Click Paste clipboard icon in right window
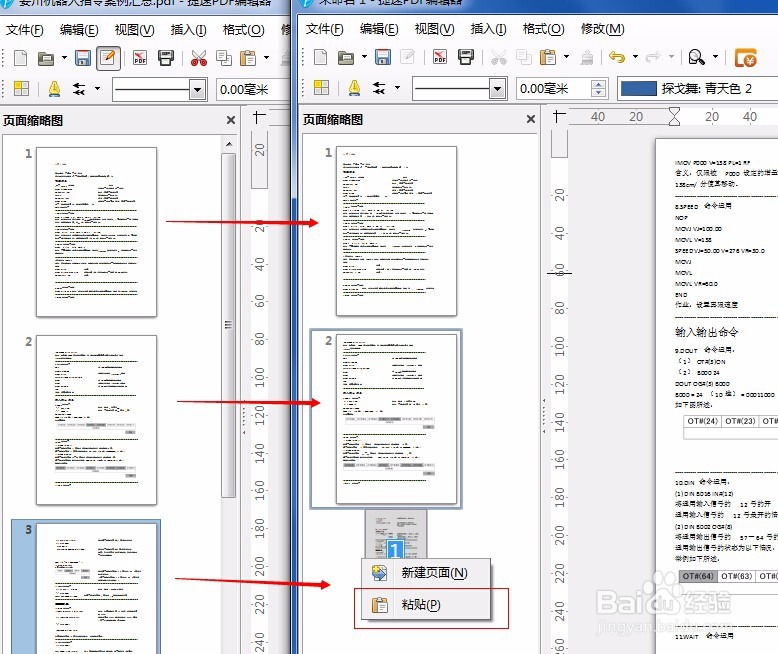The width and height of the screenshot is (778, 654). coord(548,58)
